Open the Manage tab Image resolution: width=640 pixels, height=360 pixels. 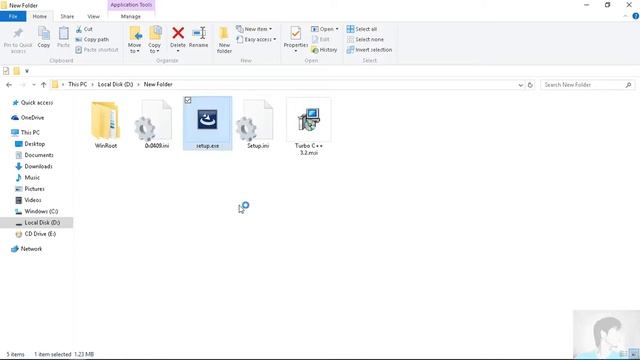tap(131, 16)
